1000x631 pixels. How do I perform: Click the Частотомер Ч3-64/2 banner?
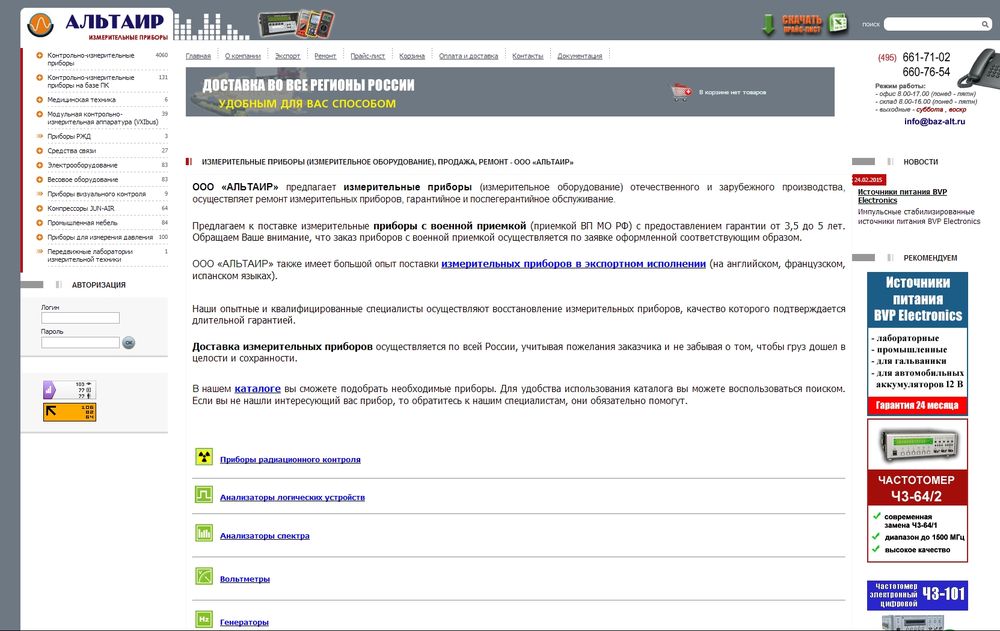(917, 490)
